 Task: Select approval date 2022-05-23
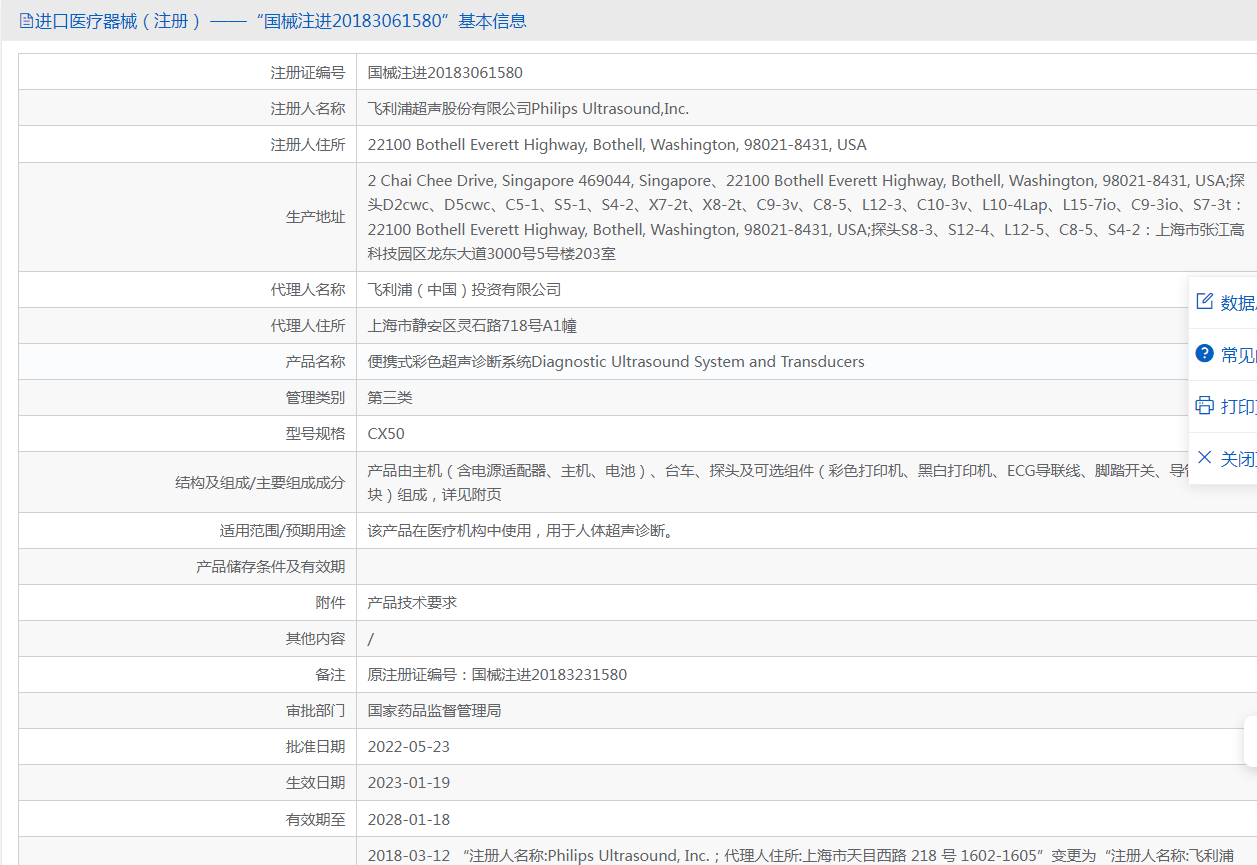point(409,747)
